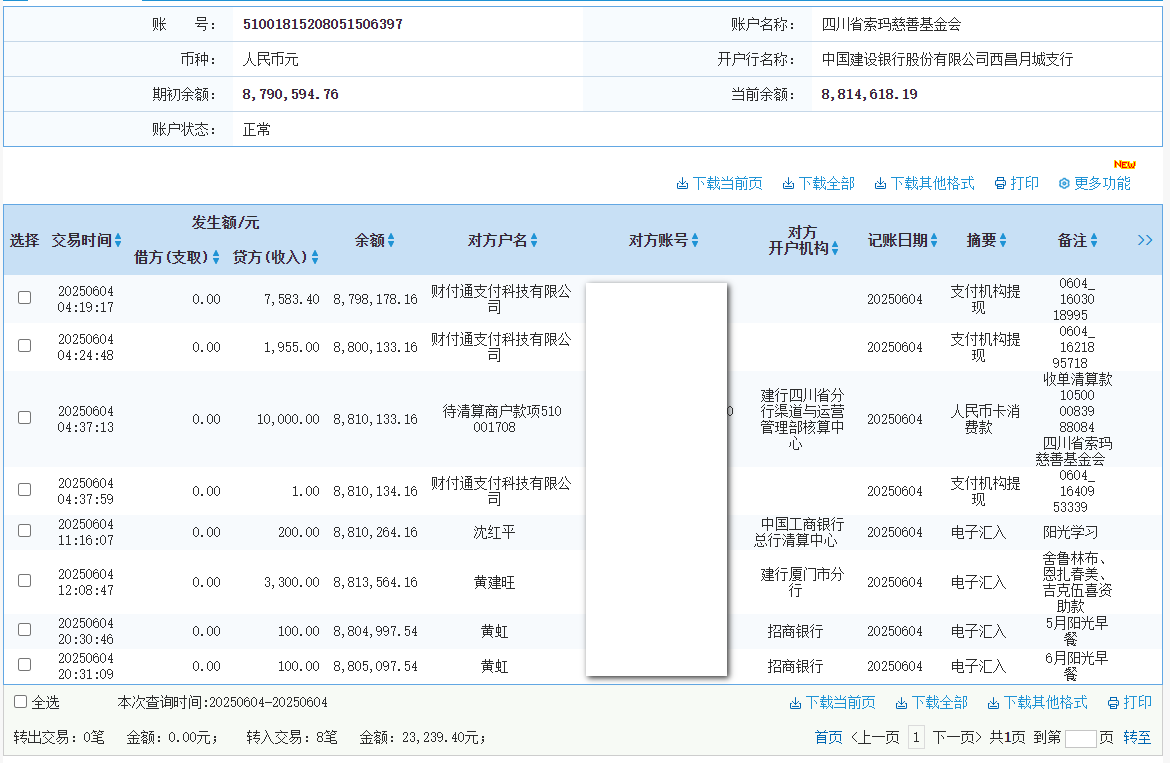Sort by 余额 column arrows
This screenshot has height=763, width=1170.
coord(391,240)
